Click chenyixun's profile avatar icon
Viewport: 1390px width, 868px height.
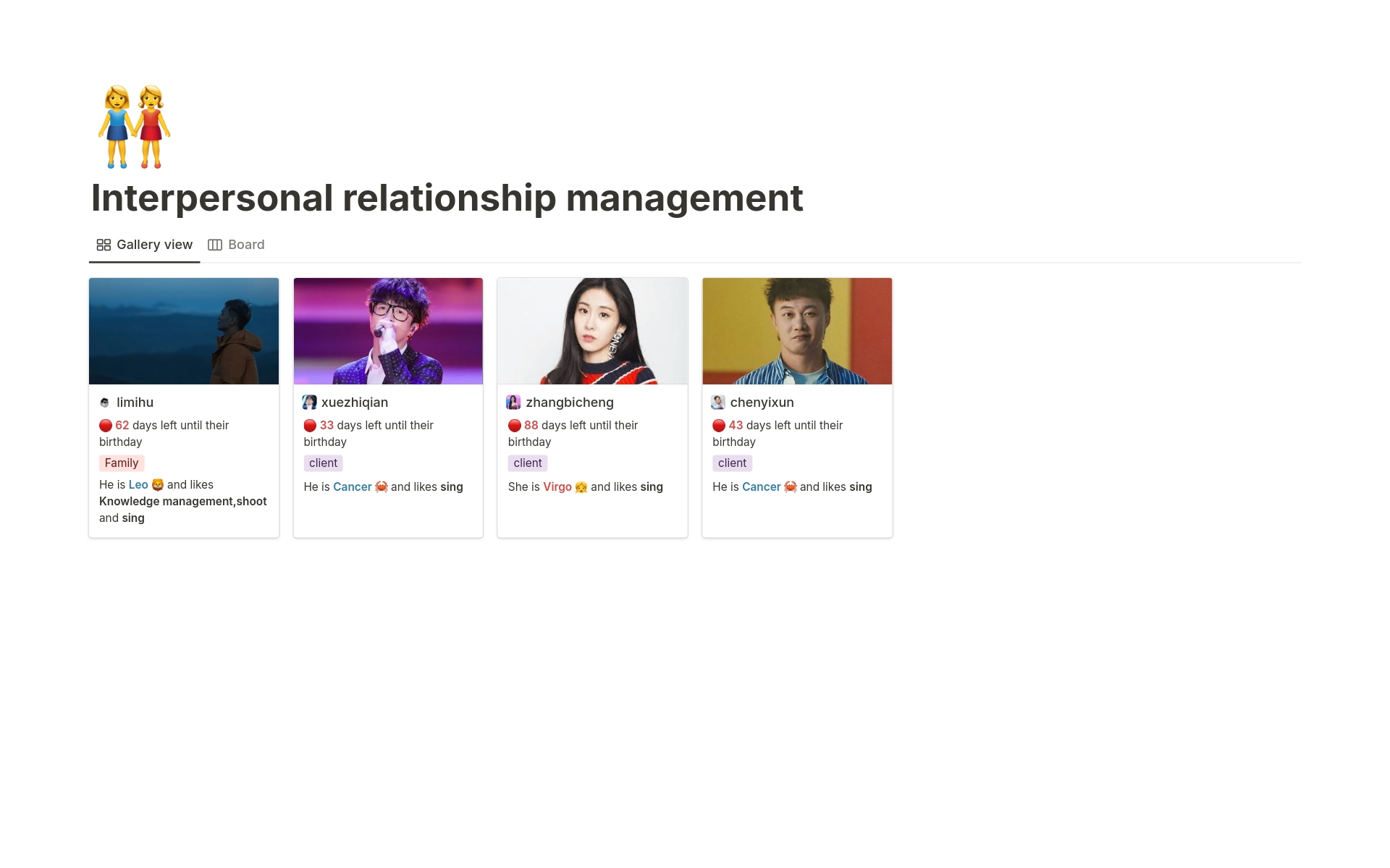(x=717, y=402)
